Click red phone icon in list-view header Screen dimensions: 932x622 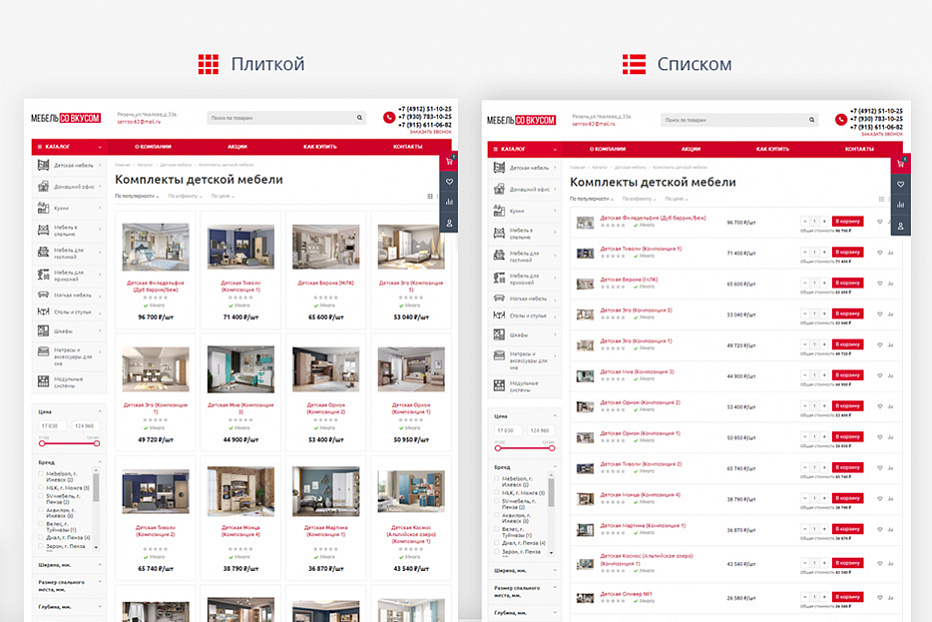pyautogui.click(x=841, y=120)
